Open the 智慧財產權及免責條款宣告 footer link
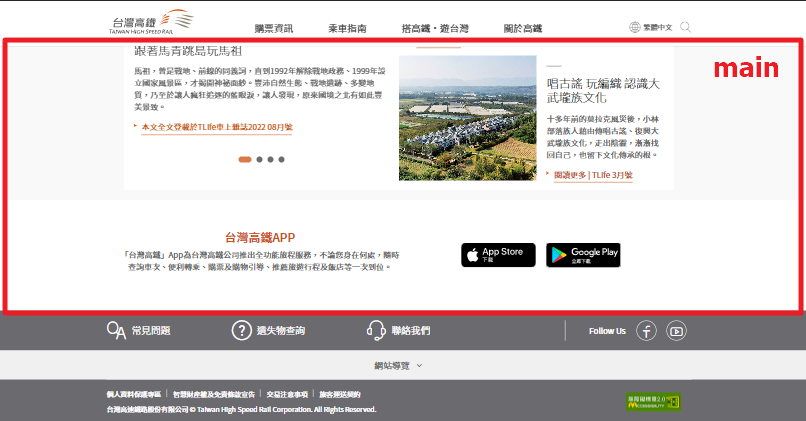The image size is (806, 421). 214,394
